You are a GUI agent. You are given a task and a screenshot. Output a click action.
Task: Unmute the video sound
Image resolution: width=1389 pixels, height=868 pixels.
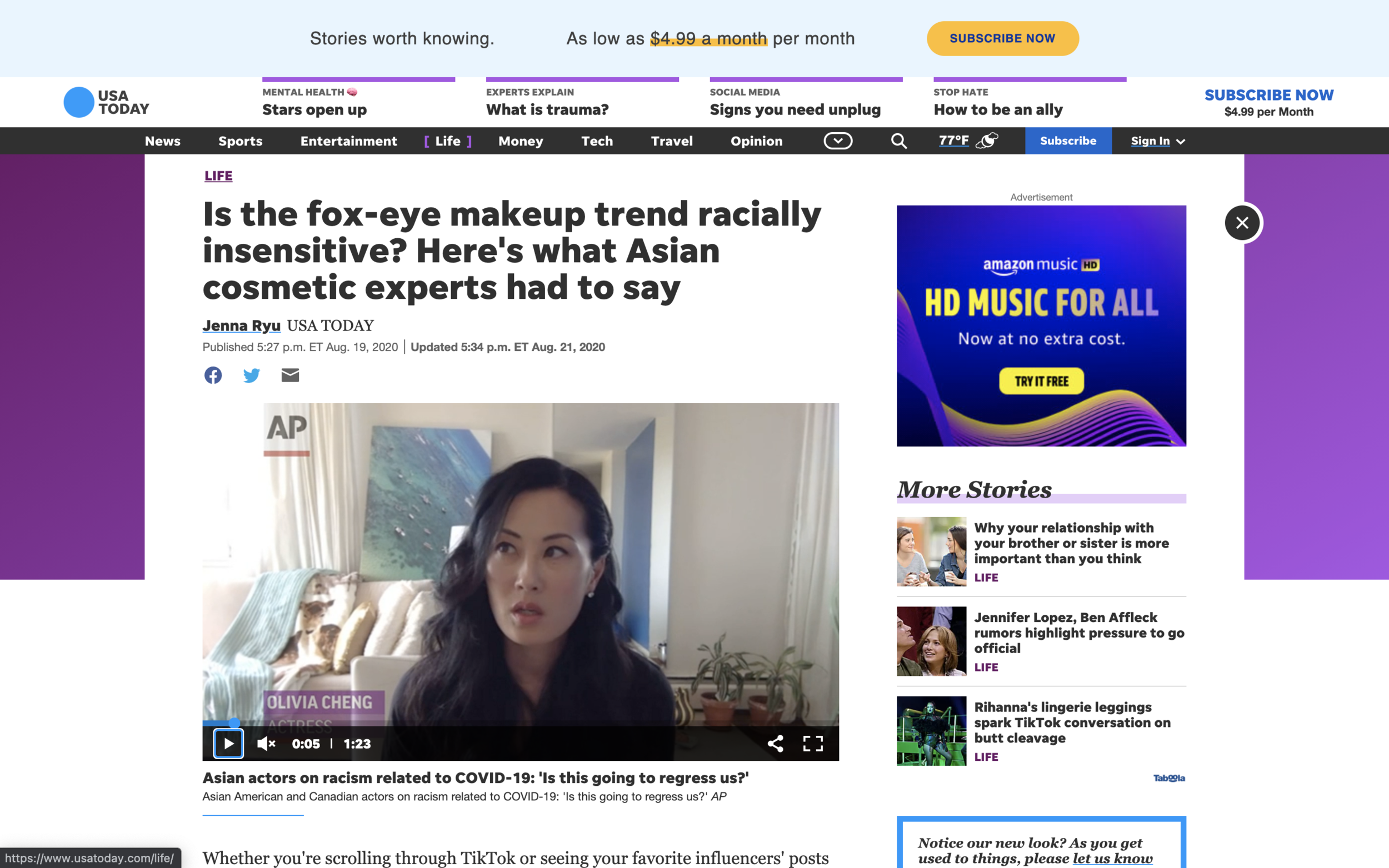point(267,744)
